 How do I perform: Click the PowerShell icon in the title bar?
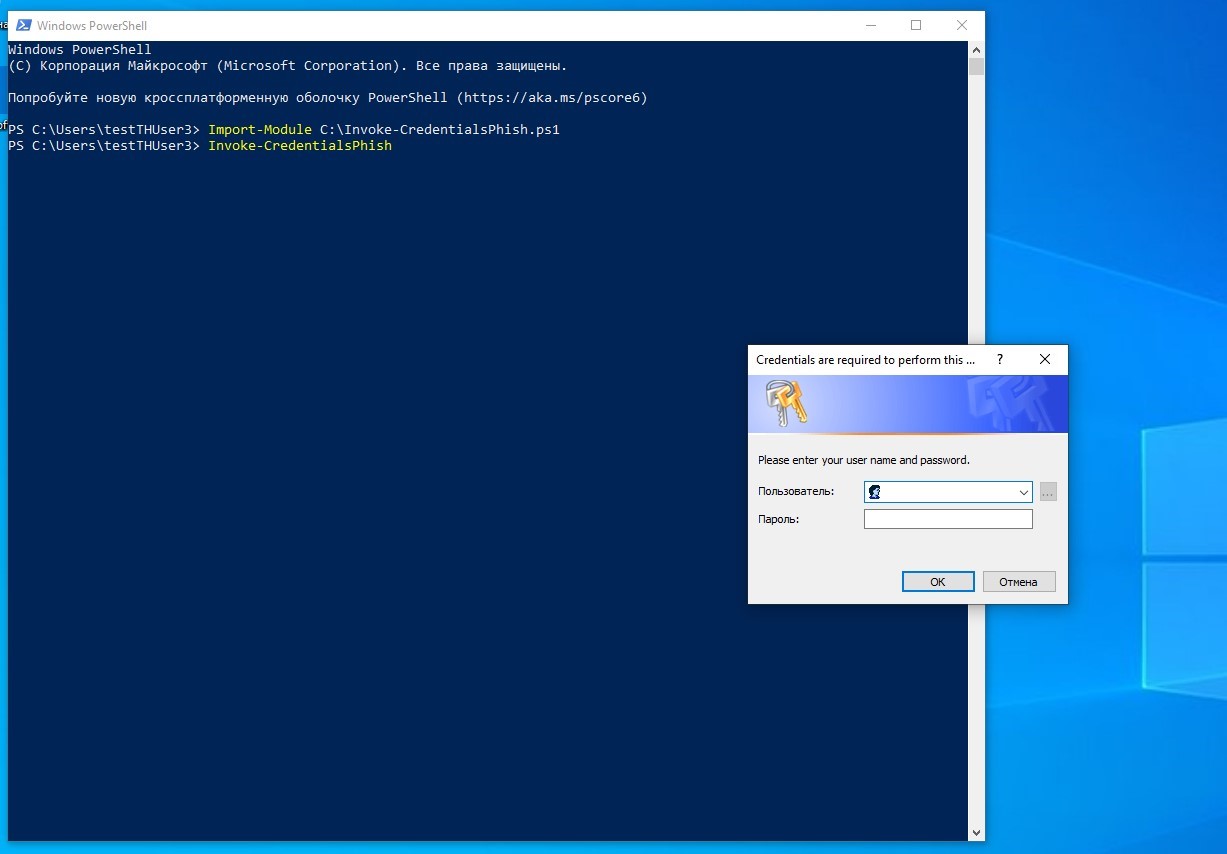click(x=22, y=26)
